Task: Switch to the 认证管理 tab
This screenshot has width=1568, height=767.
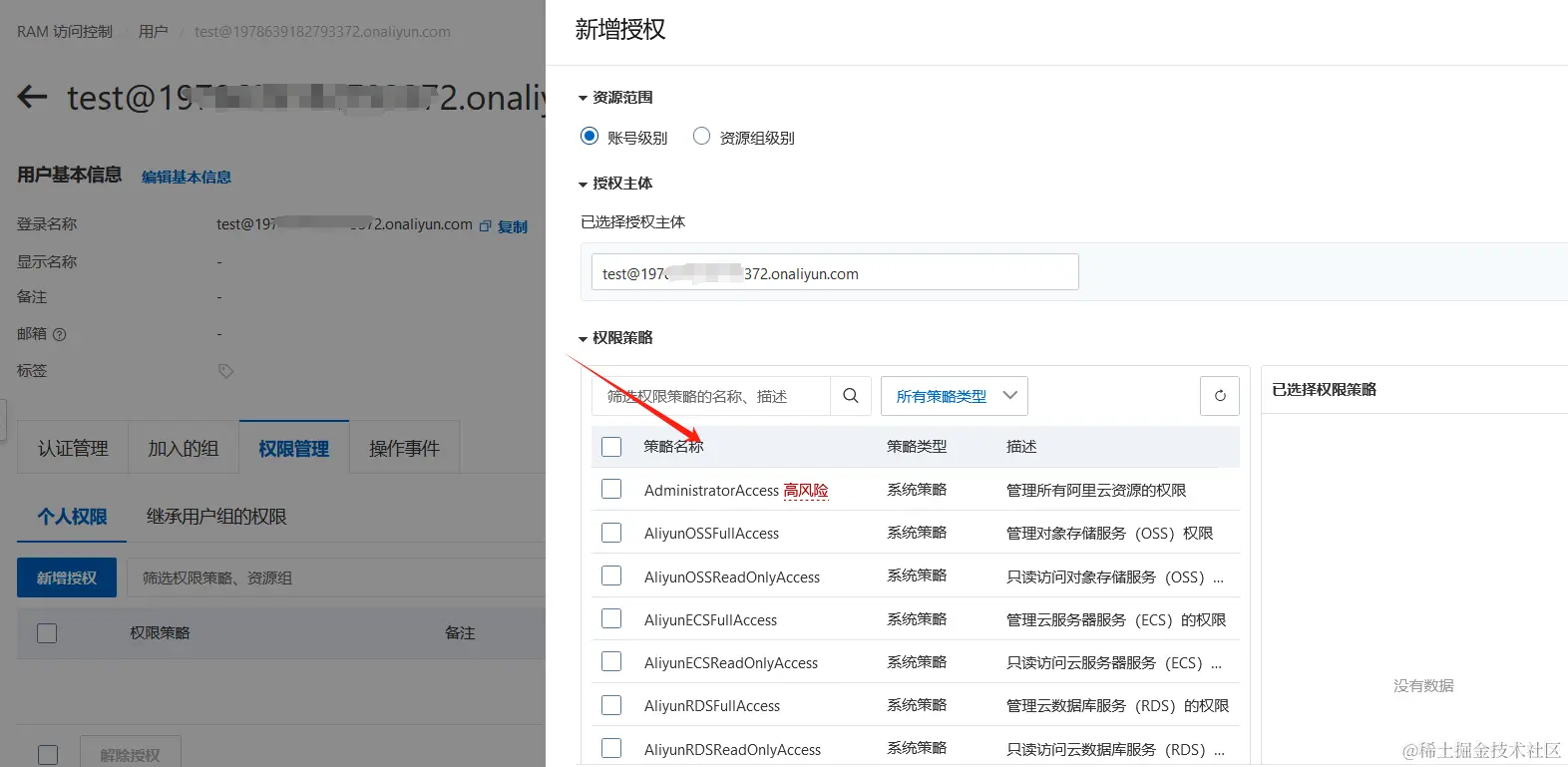Action: (x=73, y=448)
